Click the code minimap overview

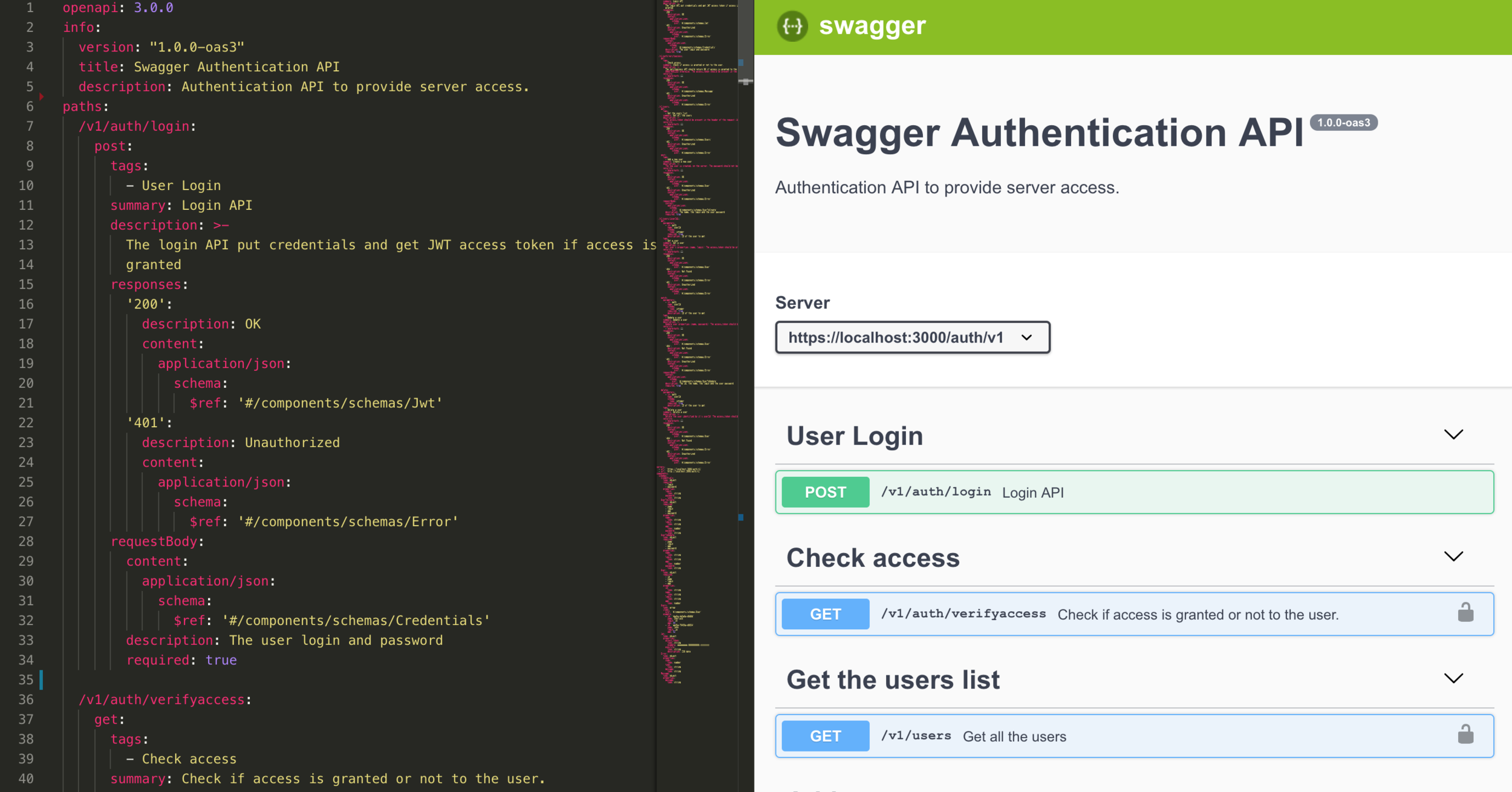(x=696, y=303)
